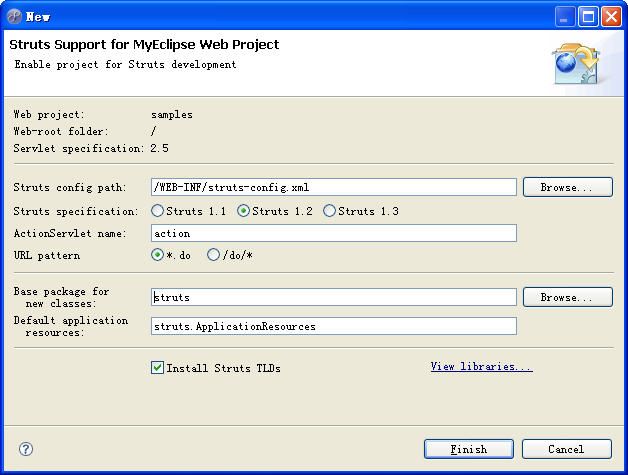This screenshot has width=628, height=475.
Task: Click the ActionServlet name field
Action: coord(334,233)
